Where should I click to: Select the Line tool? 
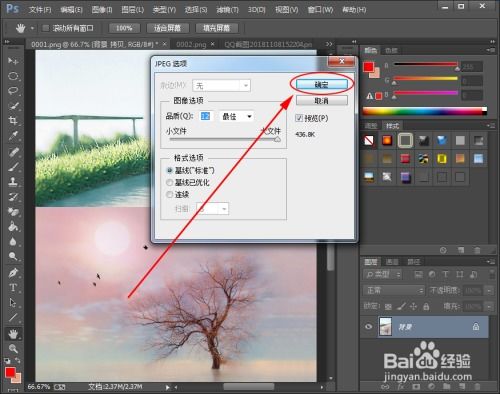(13, 317)
